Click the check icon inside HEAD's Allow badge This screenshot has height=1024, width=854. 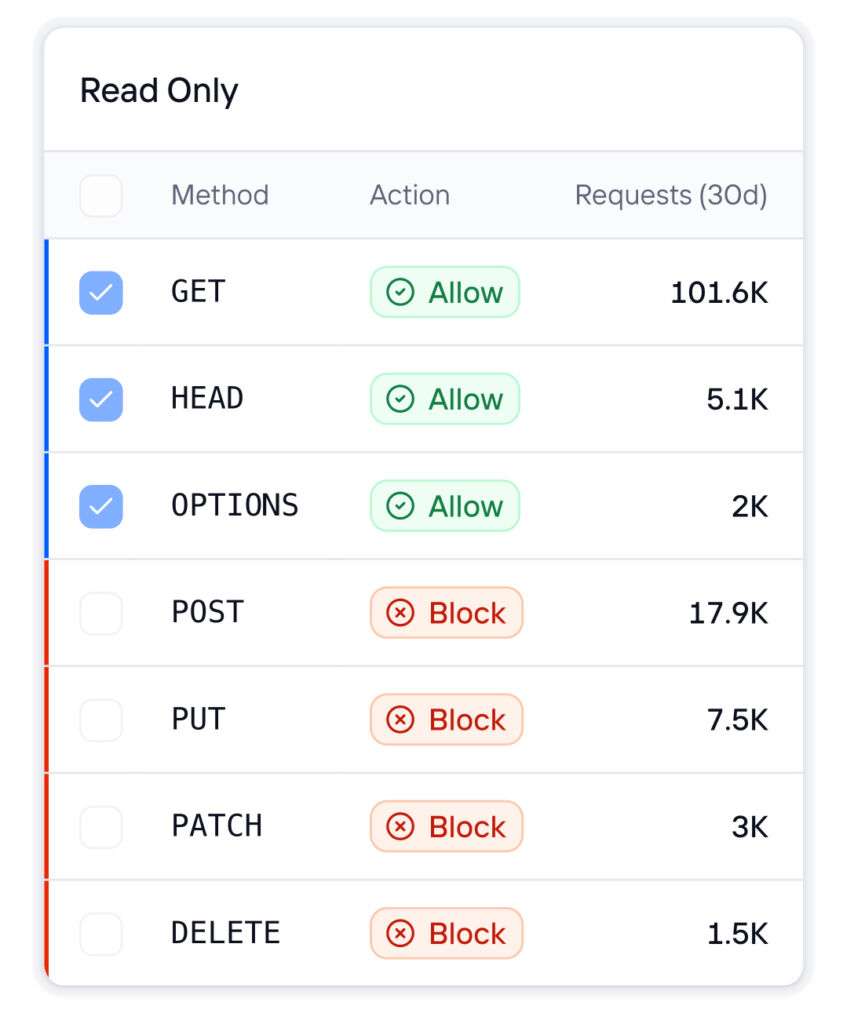point(400,398)
